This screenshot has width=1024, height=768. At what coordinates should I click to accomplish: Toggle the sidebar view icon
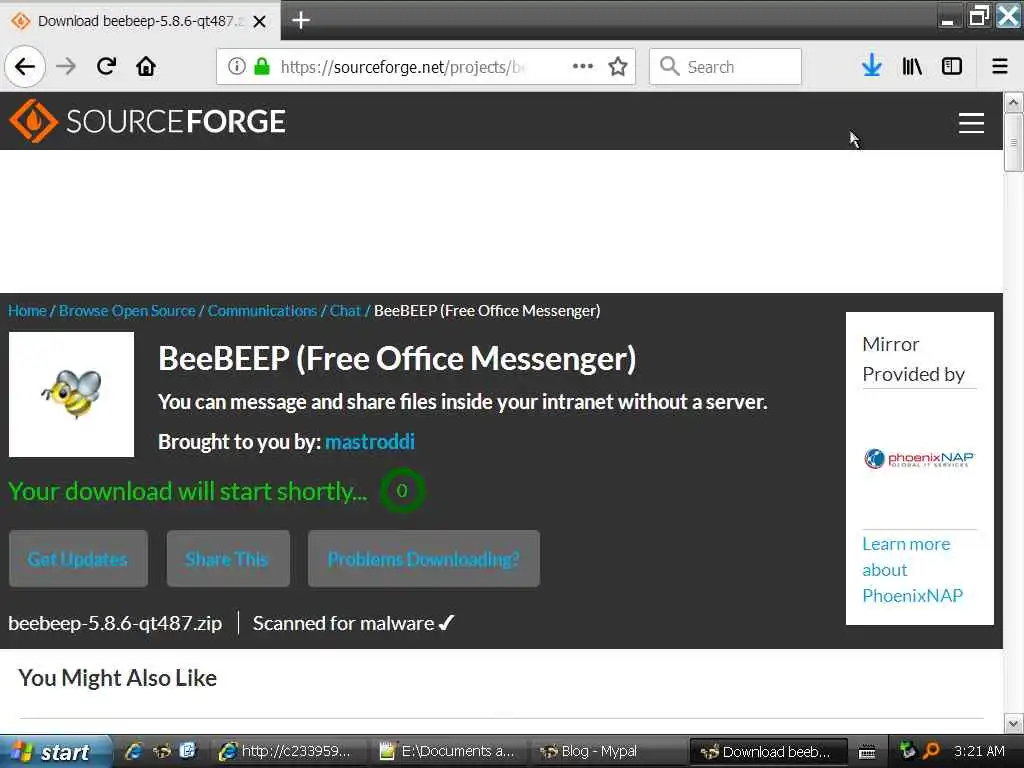(x=952, y=66)
